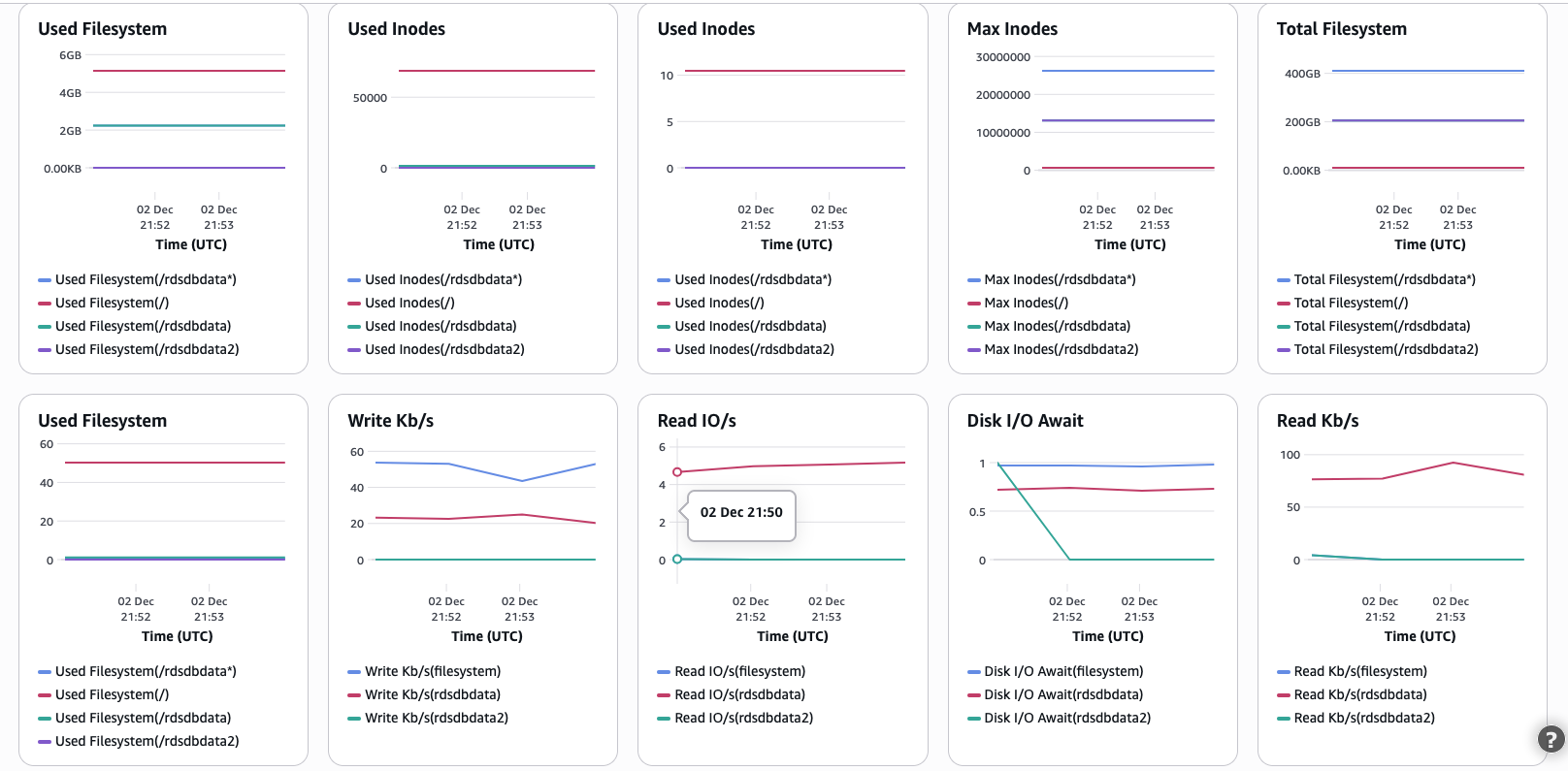Click the blue swatch beside Max Inodes(/rdsdbdata*)
1568x771 pixels.
(x=973, y=280)
